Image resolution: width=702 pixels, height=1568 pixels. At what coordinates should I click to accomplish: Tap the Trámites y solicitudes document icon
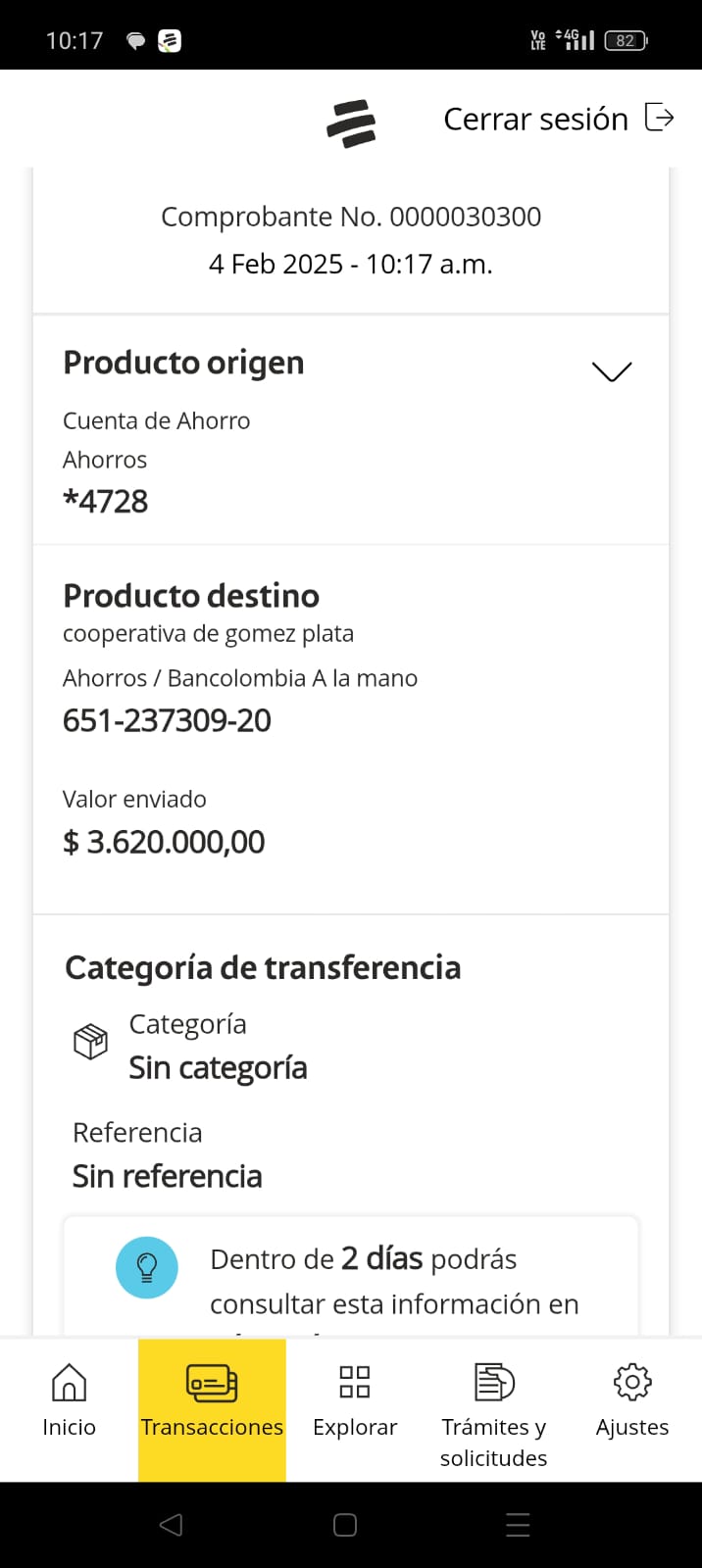coord(494,1382)
